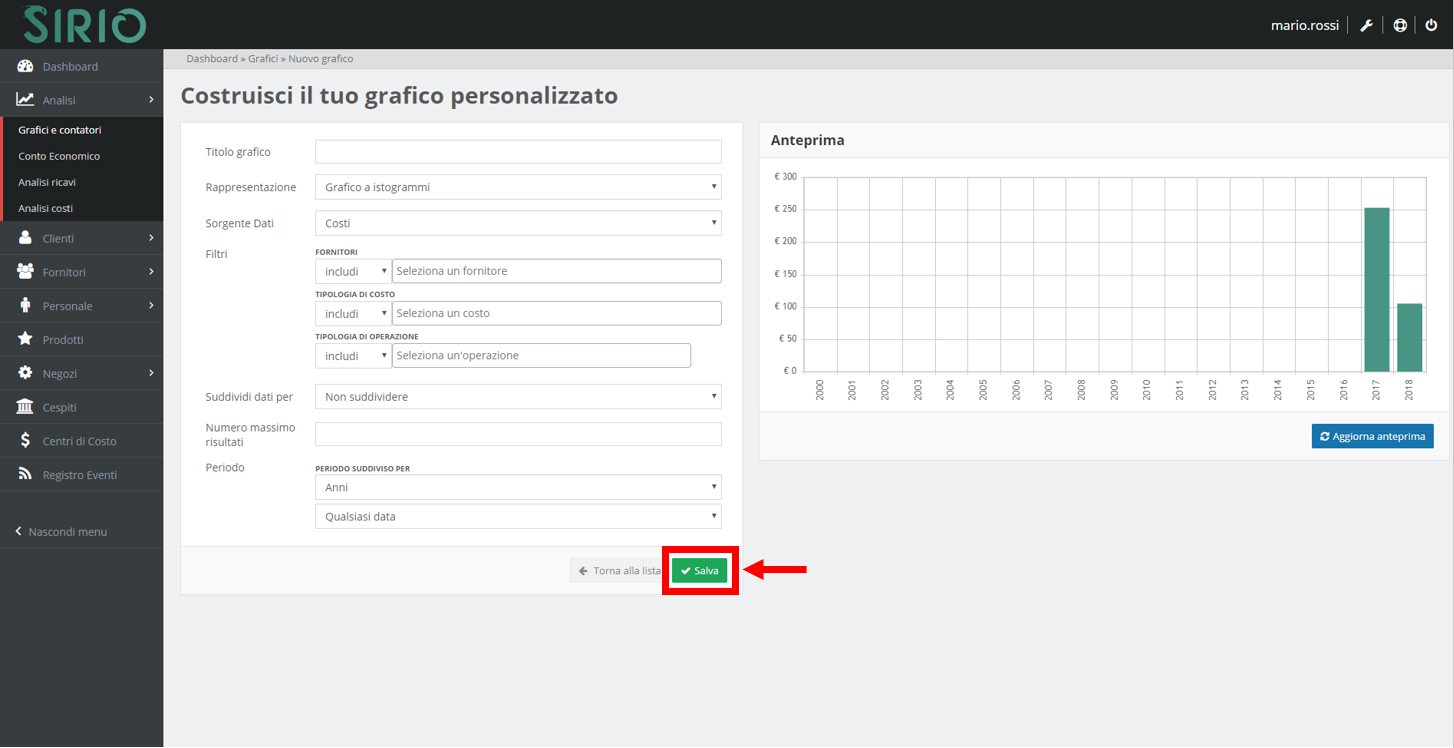
Task: Open Centri di Costo section
Action: pos(79,441)
